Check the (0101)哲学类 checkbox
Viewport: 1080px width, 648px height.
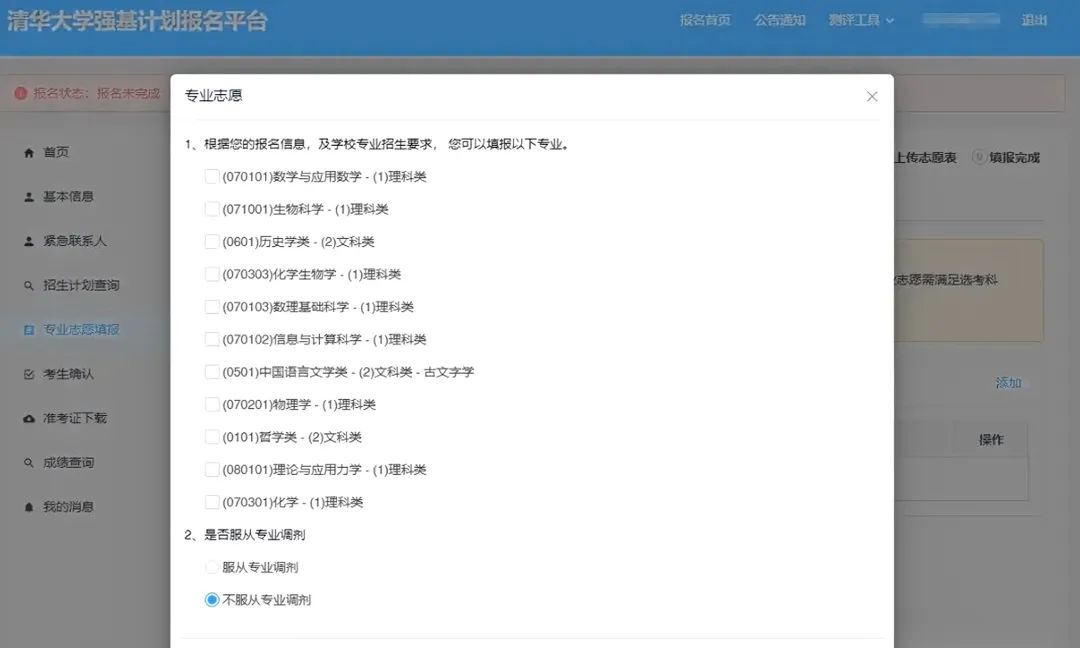tap(212, 437)
